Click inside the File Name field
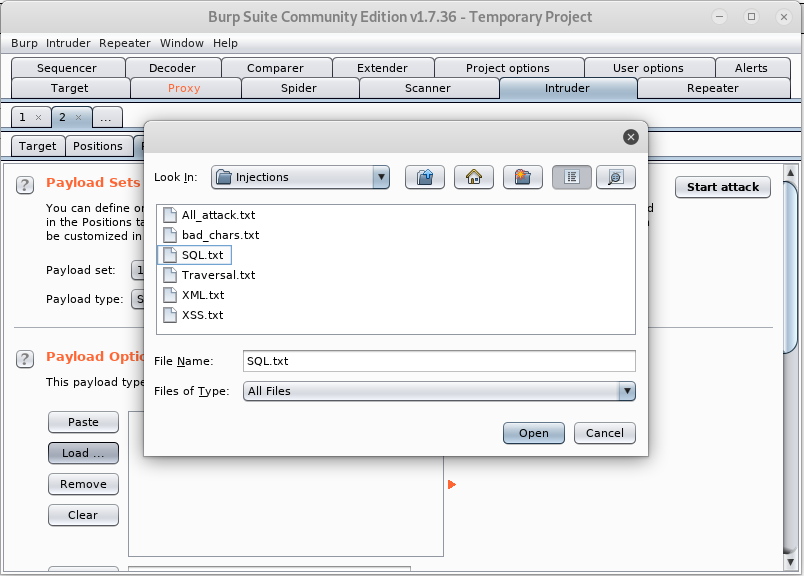The height and width of the screenshot is (576, 804). (x=440, y=361)
